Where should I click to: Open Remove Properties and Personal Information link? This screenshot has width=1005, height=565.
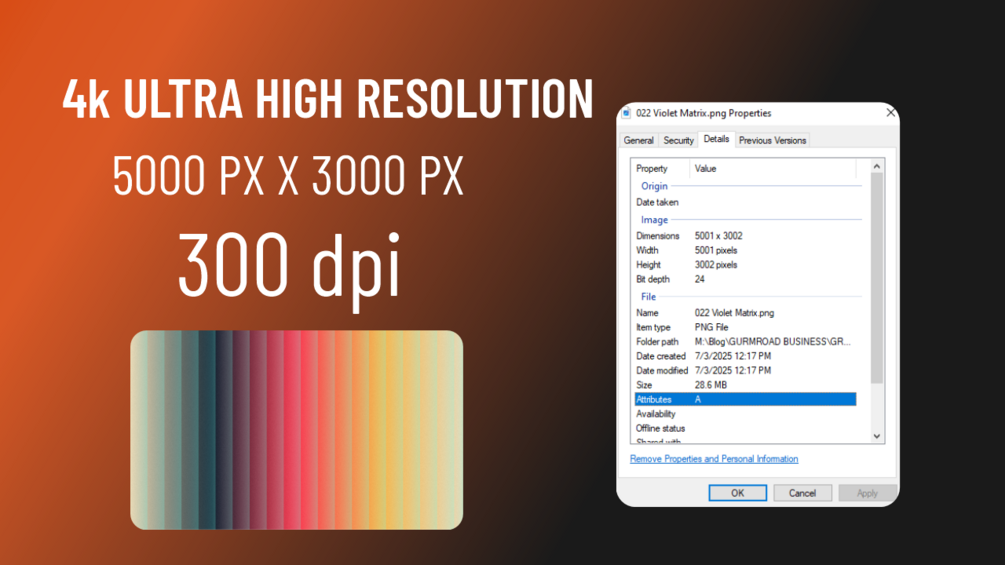[713, 459]
